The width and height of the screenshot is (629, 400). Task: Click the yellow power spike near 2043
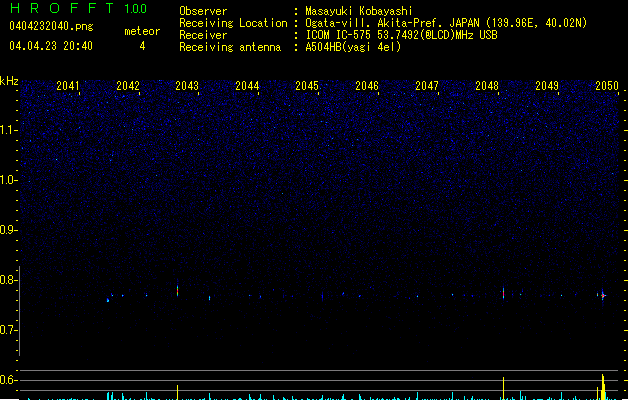coord(177,392)
